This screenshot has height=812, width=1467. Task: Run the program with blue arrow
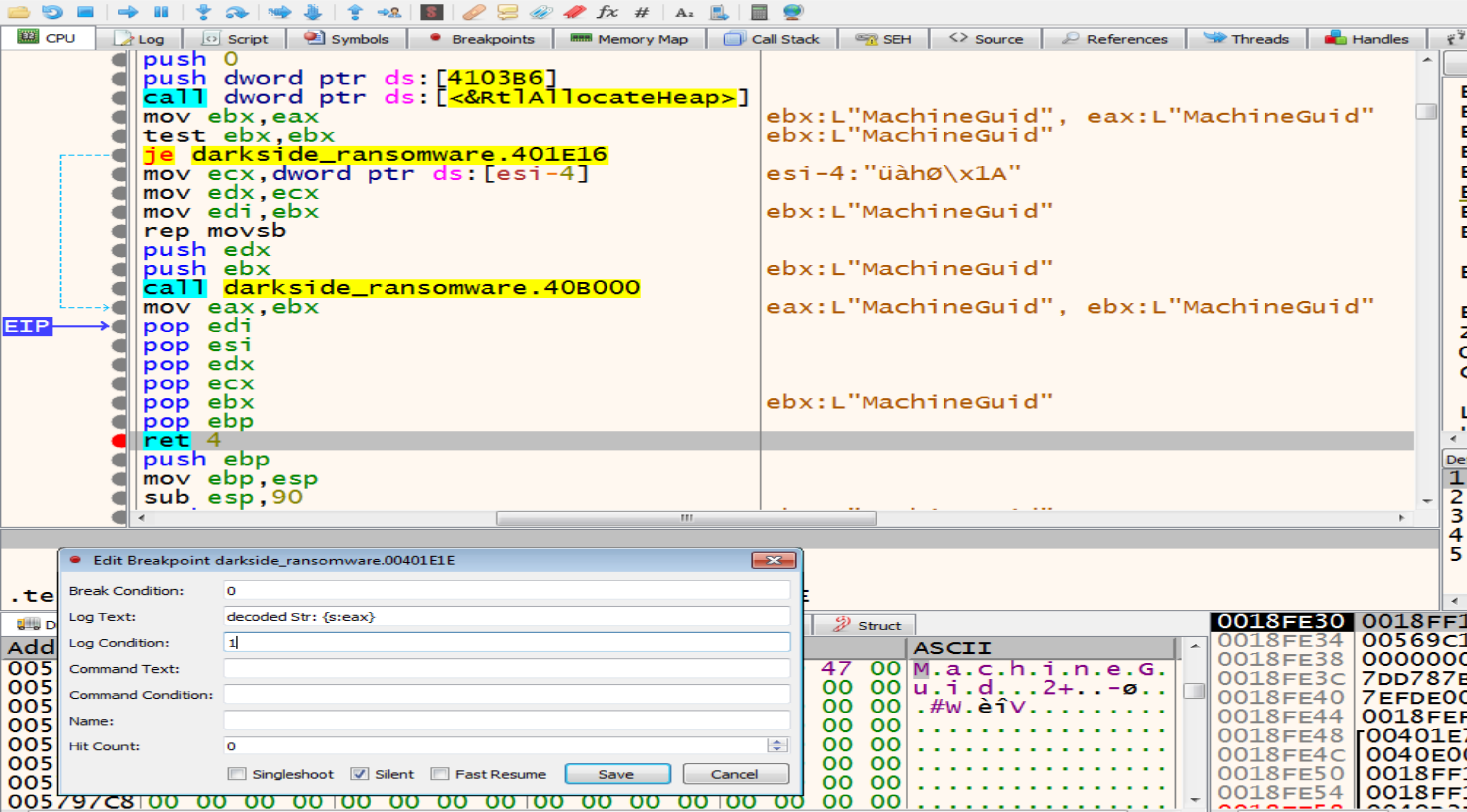(128, 13)
